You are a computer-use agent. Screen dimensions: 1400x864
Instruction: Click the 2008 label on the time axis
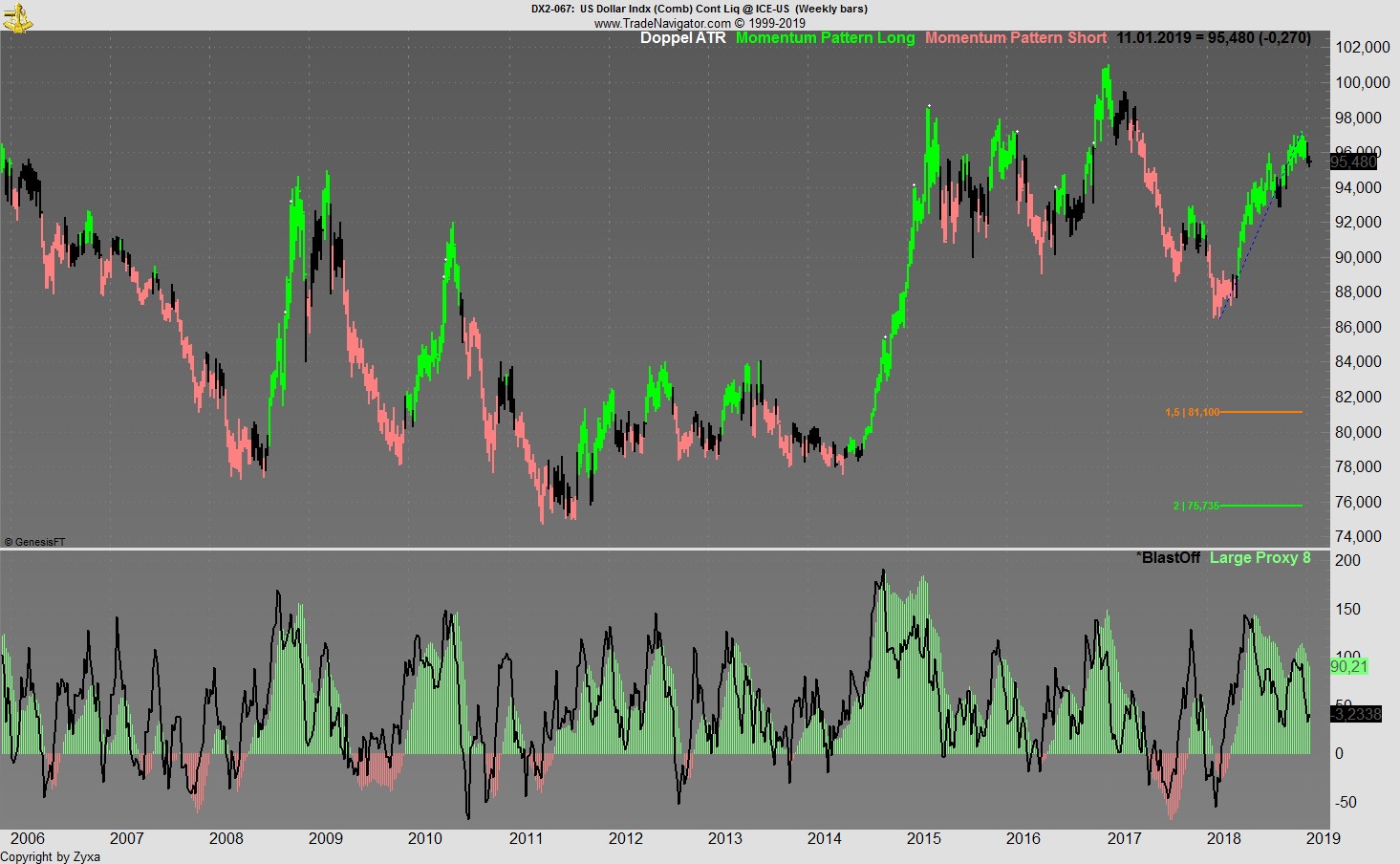[226, 838]
